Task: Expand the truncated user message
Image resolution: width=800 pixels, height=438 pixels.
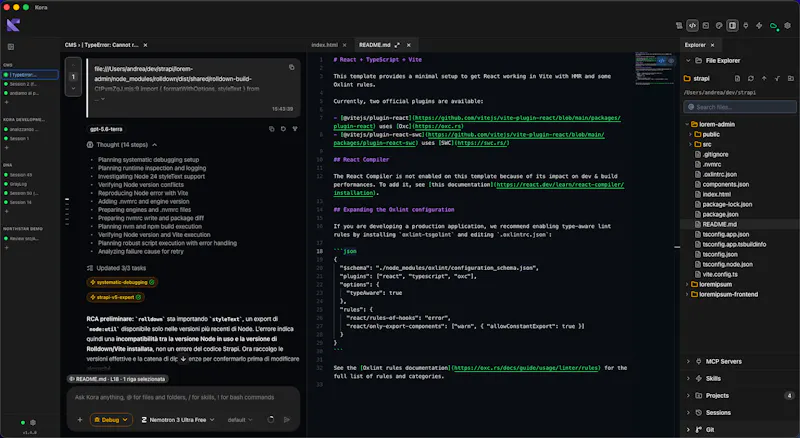Action: tap(102, 99)
